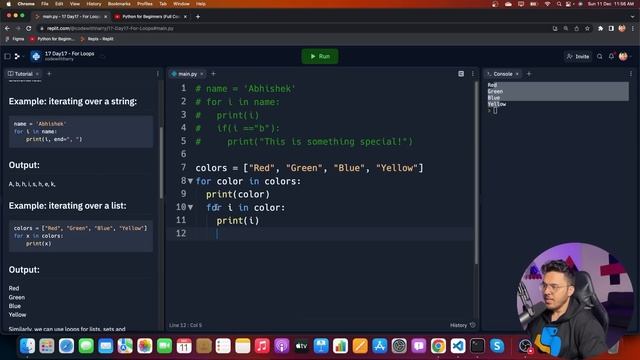Open Chrome extensions puzzle icon
The height and width of the screenshot is (360, 640).
click(600, 28)
